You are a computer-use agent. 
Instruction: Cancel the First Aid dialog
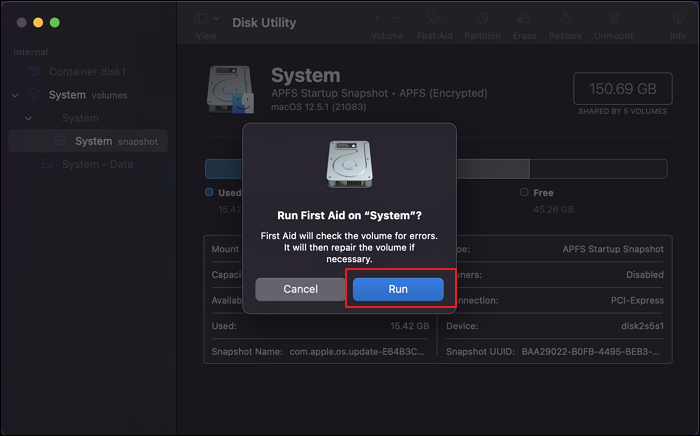[x=300, y=289]
